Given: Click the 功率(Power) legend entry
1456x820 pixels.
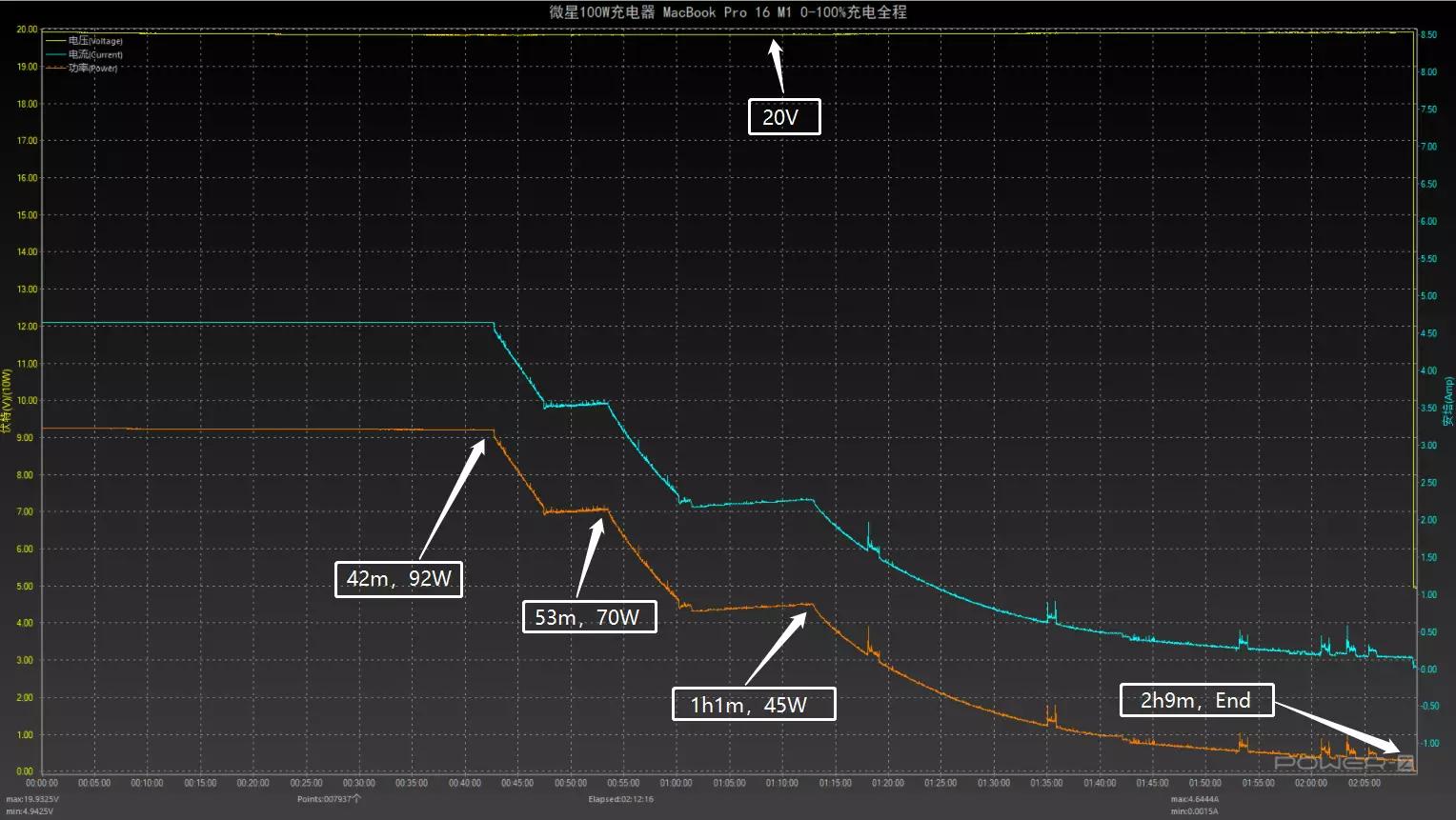Looking at the screenshot, I should (93, 68).
